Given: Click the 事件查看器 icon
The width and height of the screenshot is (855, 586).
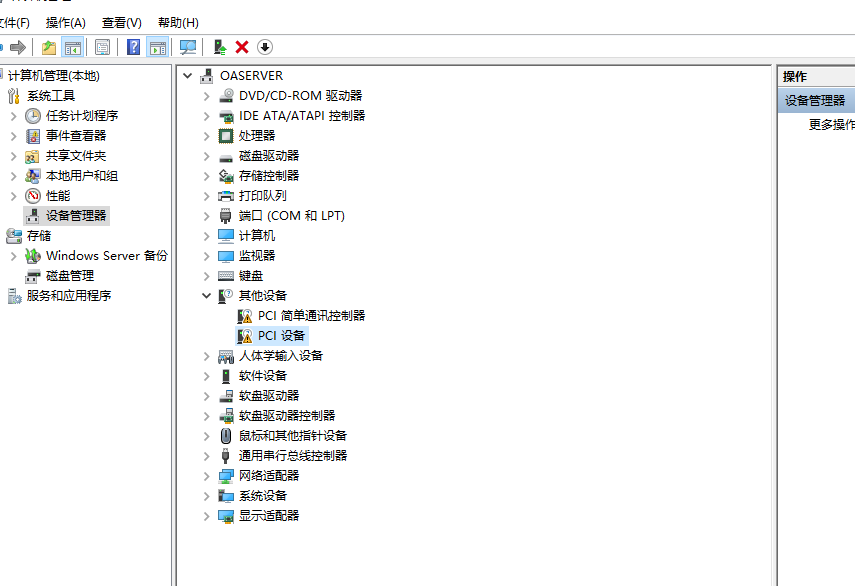Looking at the screenshot, I should [x=33, y=136].
